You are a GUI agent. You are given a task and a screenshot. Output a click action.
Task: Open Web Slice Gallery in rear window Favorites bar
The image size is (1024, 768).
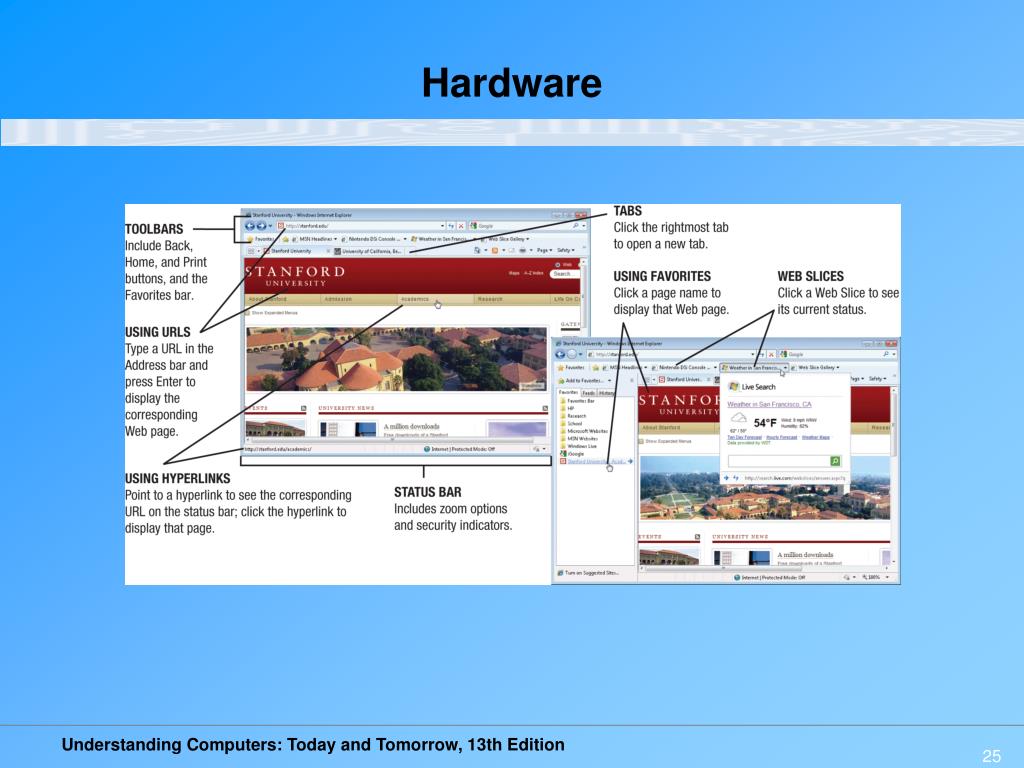click(x=504, y=239)
